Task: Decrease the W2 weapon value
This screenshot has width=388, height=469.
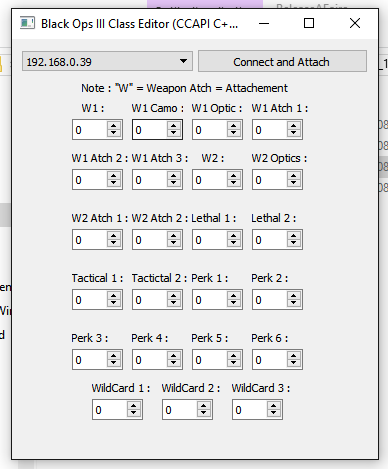Action: tap(234, 183)
